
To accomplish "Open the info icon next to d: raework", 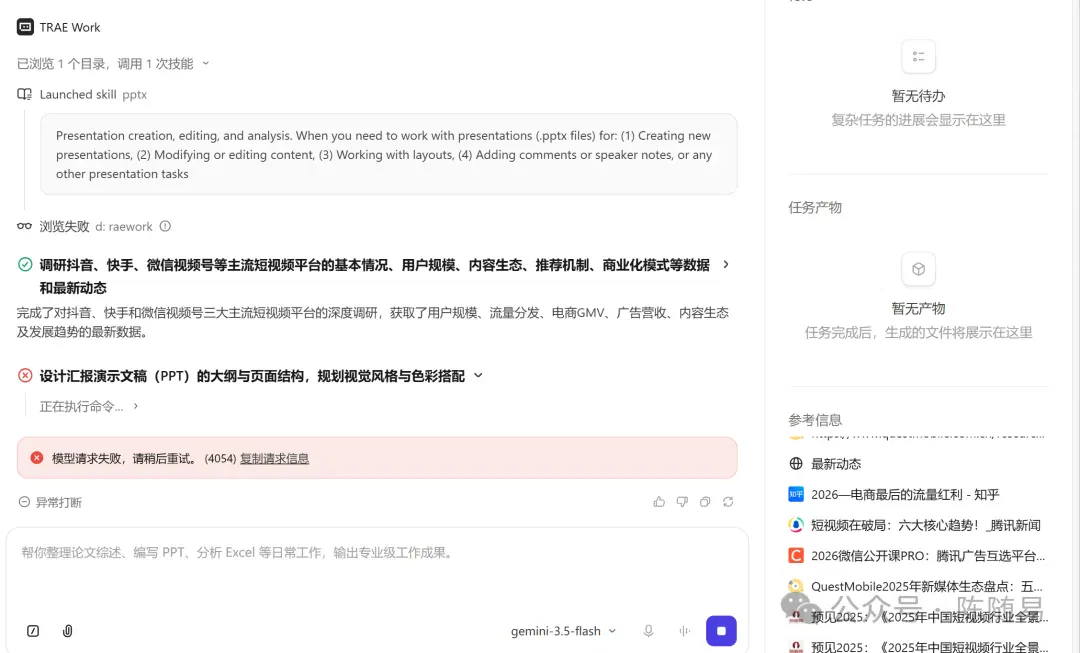I will (x=165, y=226).
